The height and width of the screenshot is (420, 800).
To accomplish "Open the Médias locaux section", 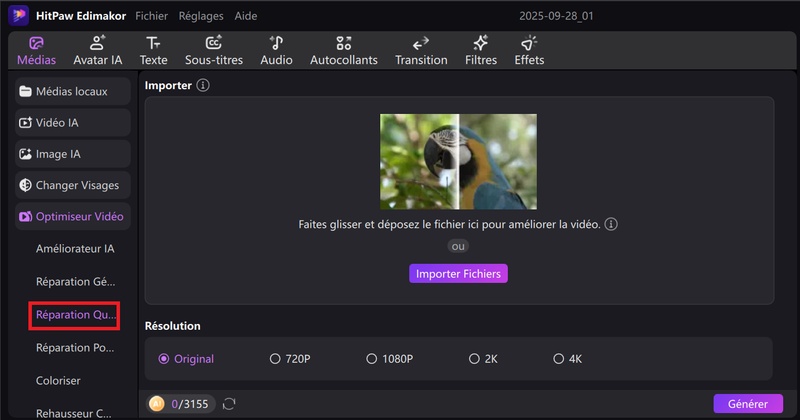I will 73,92.
